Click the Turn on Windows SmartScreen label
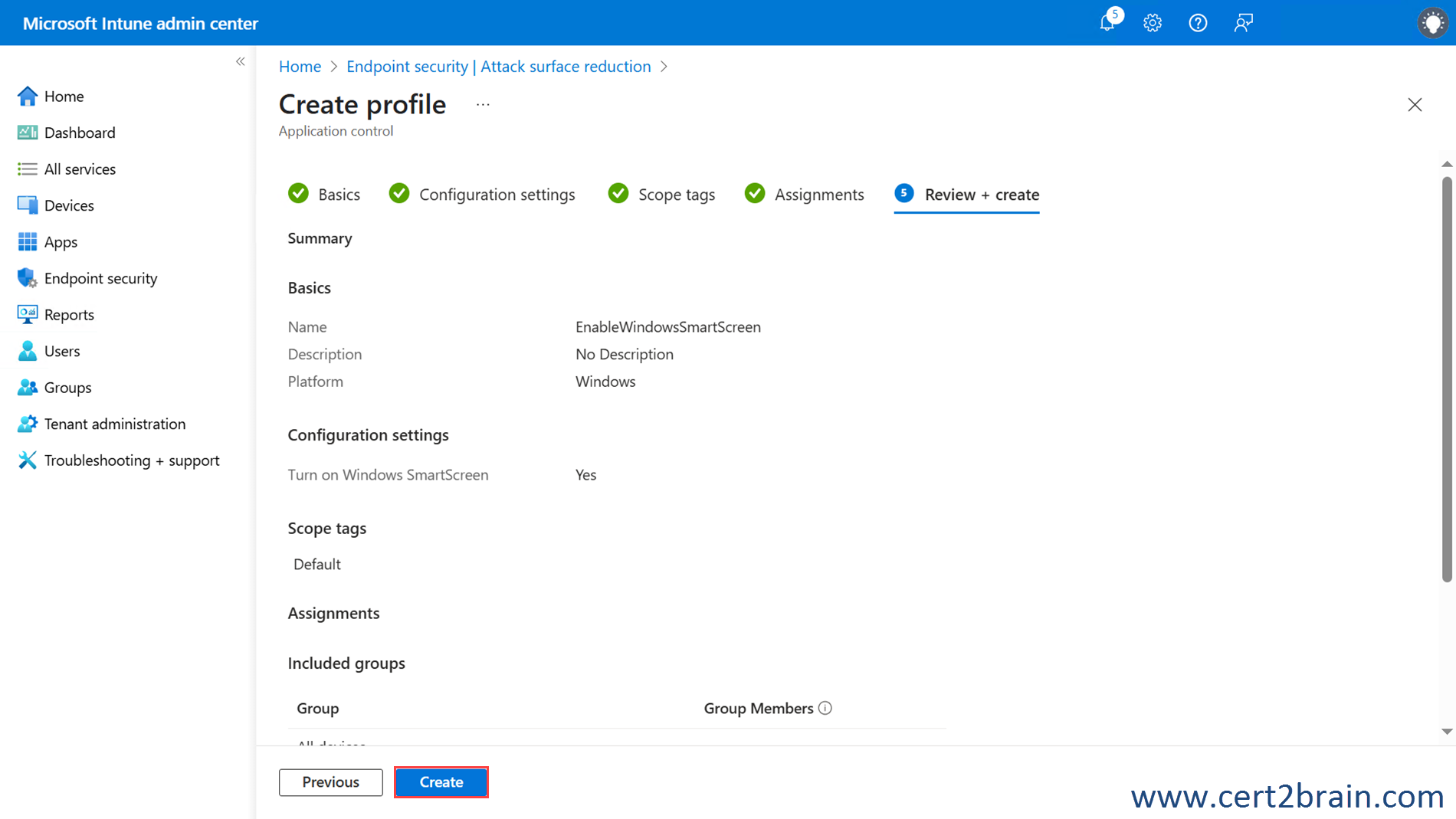Viewport: 1456px width, 819px height. click(388, 475)
